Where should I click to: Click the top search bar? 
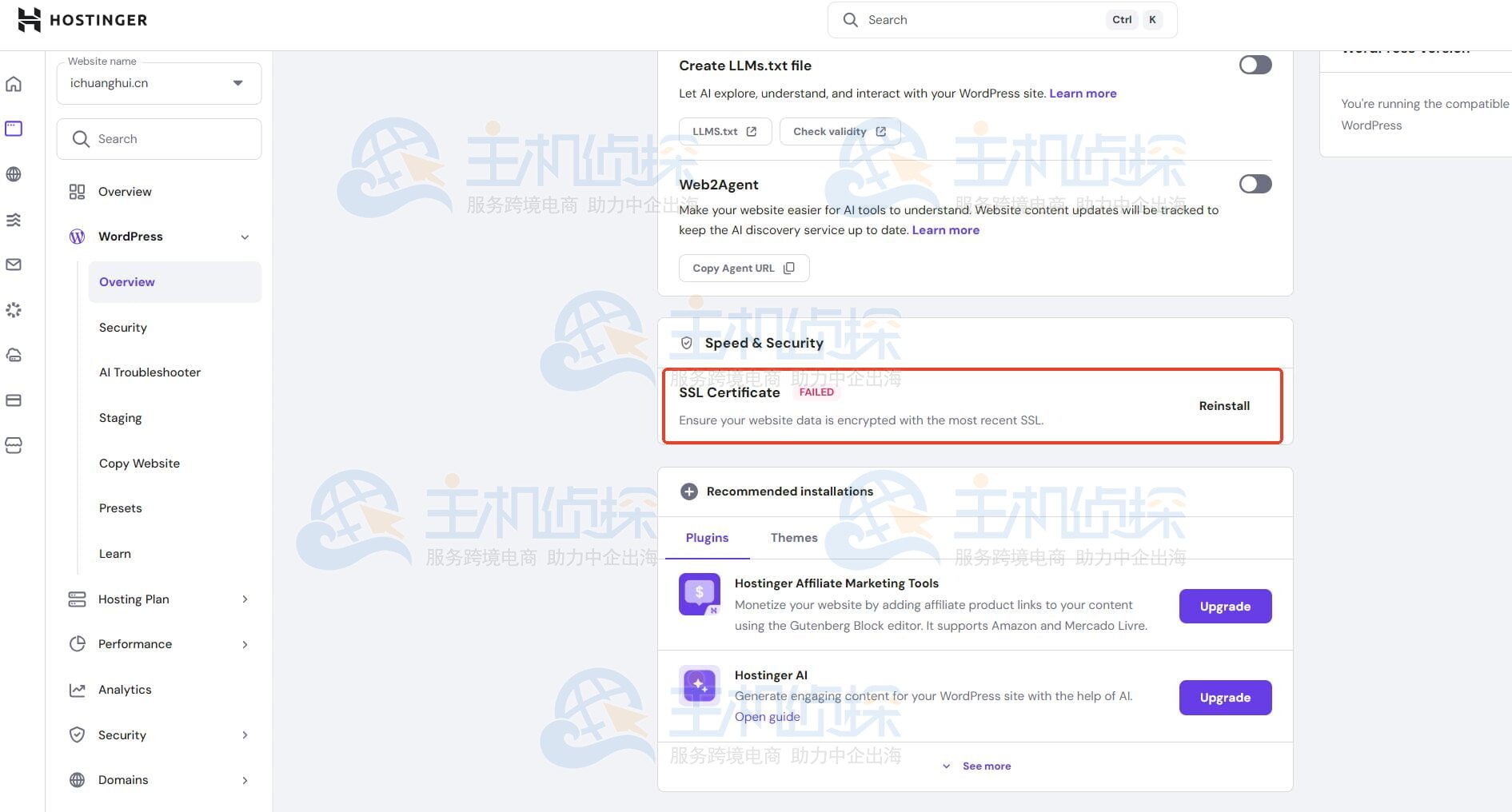pos(983,20)
